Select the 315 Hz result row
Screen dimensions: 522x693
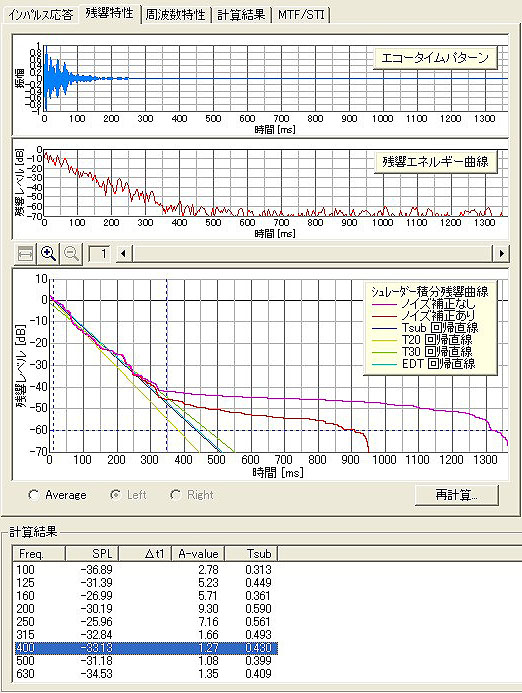coord(145,635)
